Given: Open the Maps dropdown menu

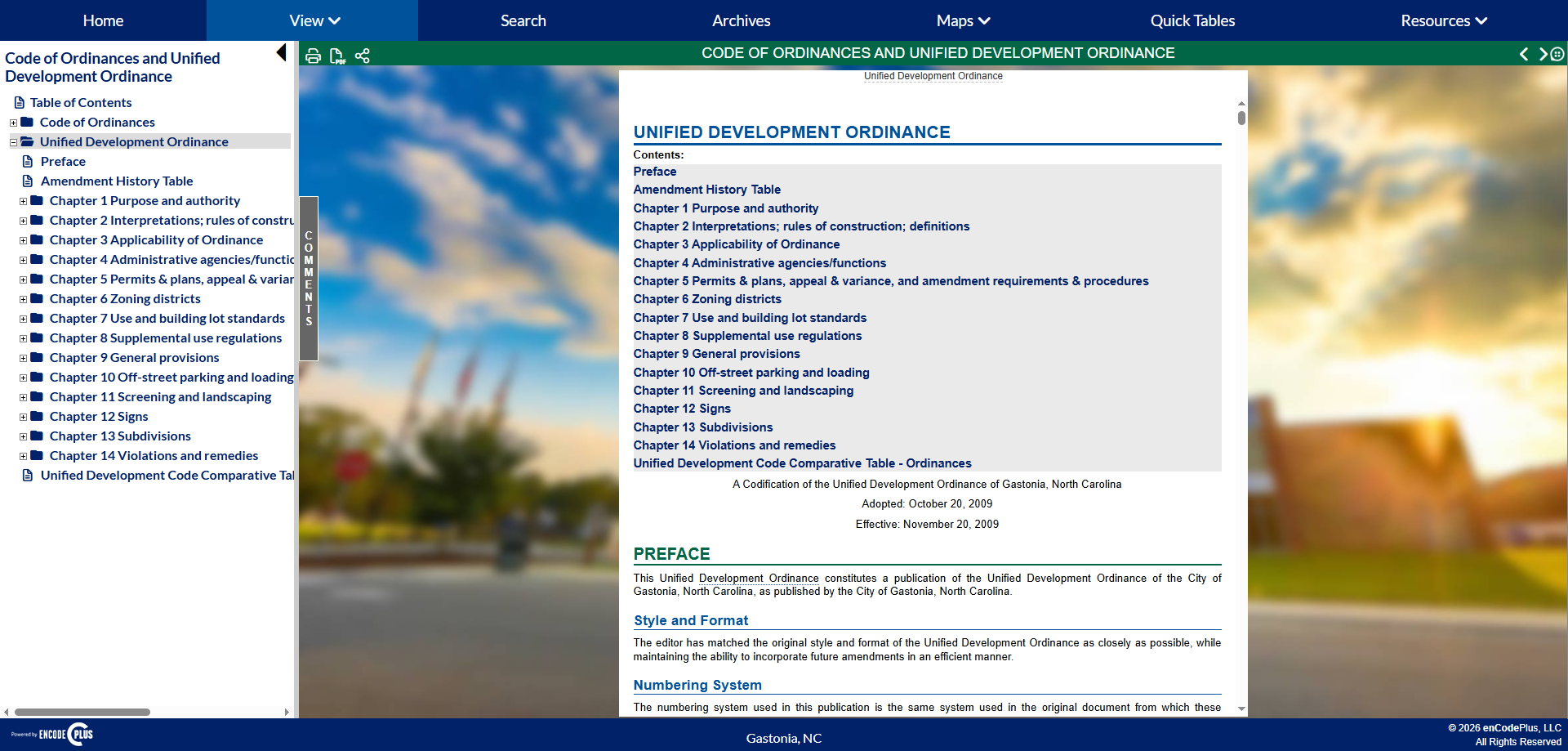Looking at the screenshot, I should tap(963, 20).
